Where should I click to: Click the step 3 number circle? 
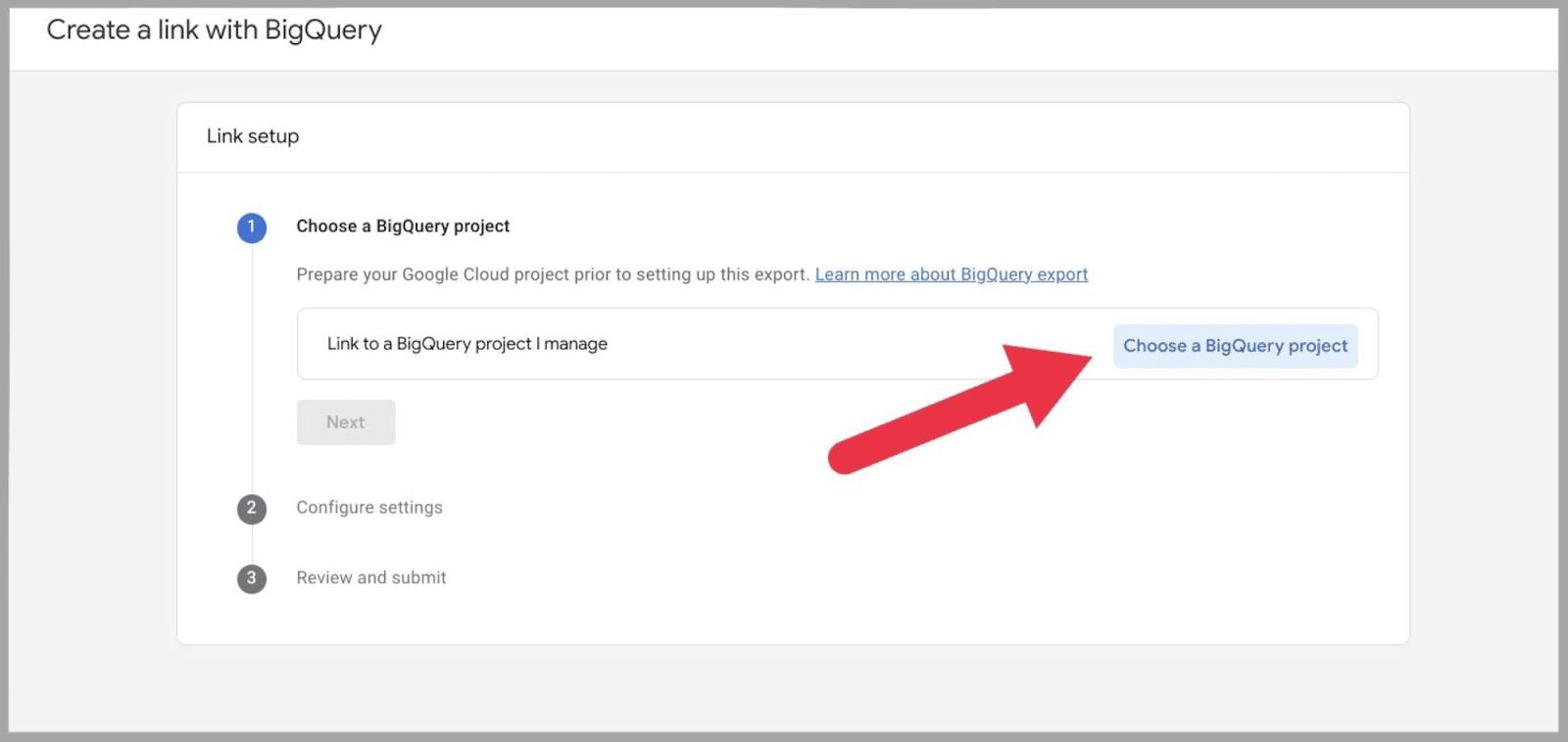pos(252,578)
